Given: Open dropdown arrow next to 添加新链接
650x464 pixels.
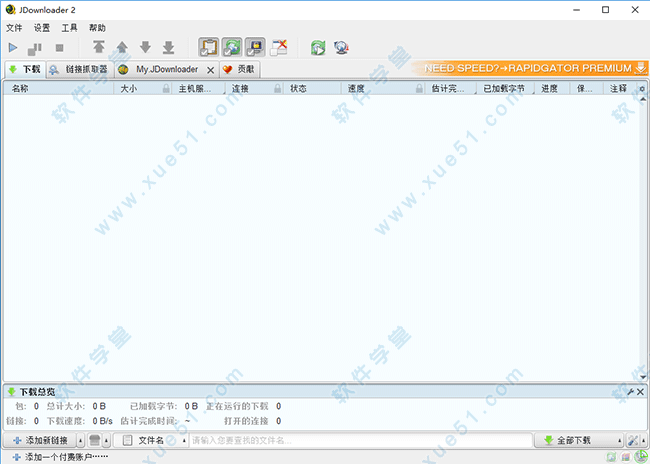Looking at the screenshot, I should coord(78,440).
